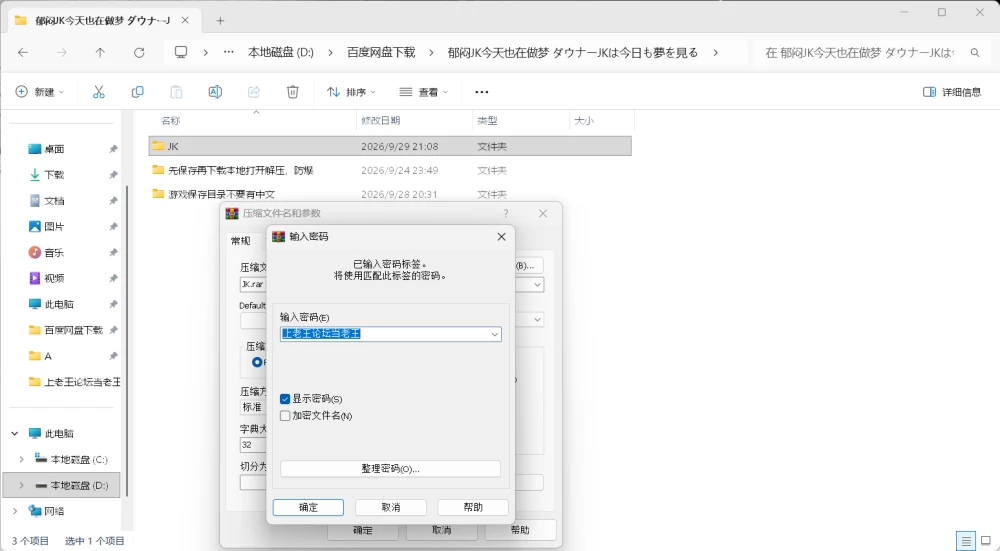
Task: Open the 排序 sort dropdown
Action: (x=351, y=92)
